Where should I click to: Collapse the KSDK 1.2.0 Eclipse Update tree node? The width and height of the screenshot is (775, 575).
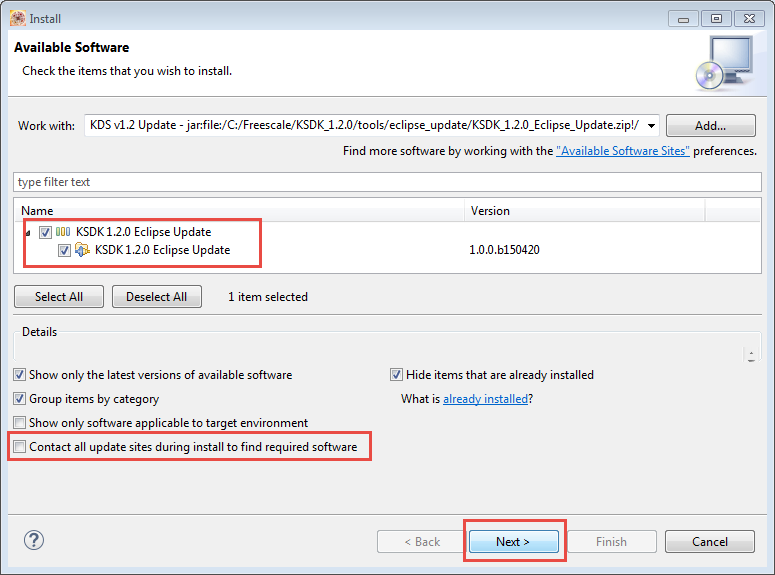[x=26, y=232]
